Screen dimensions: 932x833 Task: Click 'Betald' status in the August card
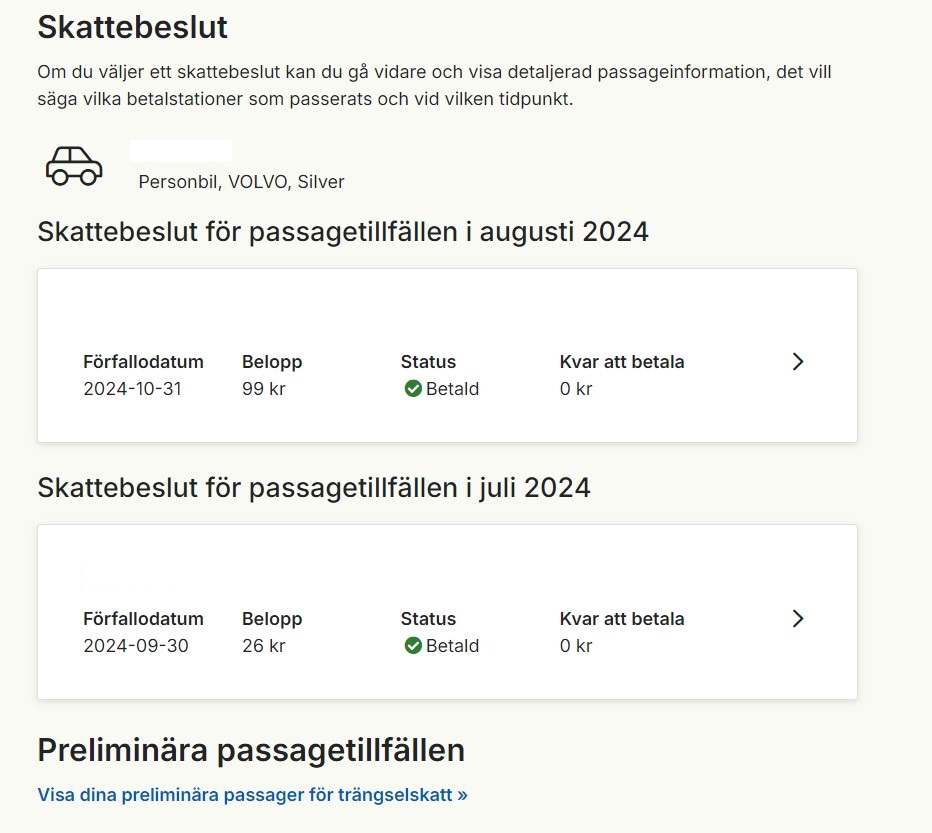pyautogui.click(x=452, y=389)
